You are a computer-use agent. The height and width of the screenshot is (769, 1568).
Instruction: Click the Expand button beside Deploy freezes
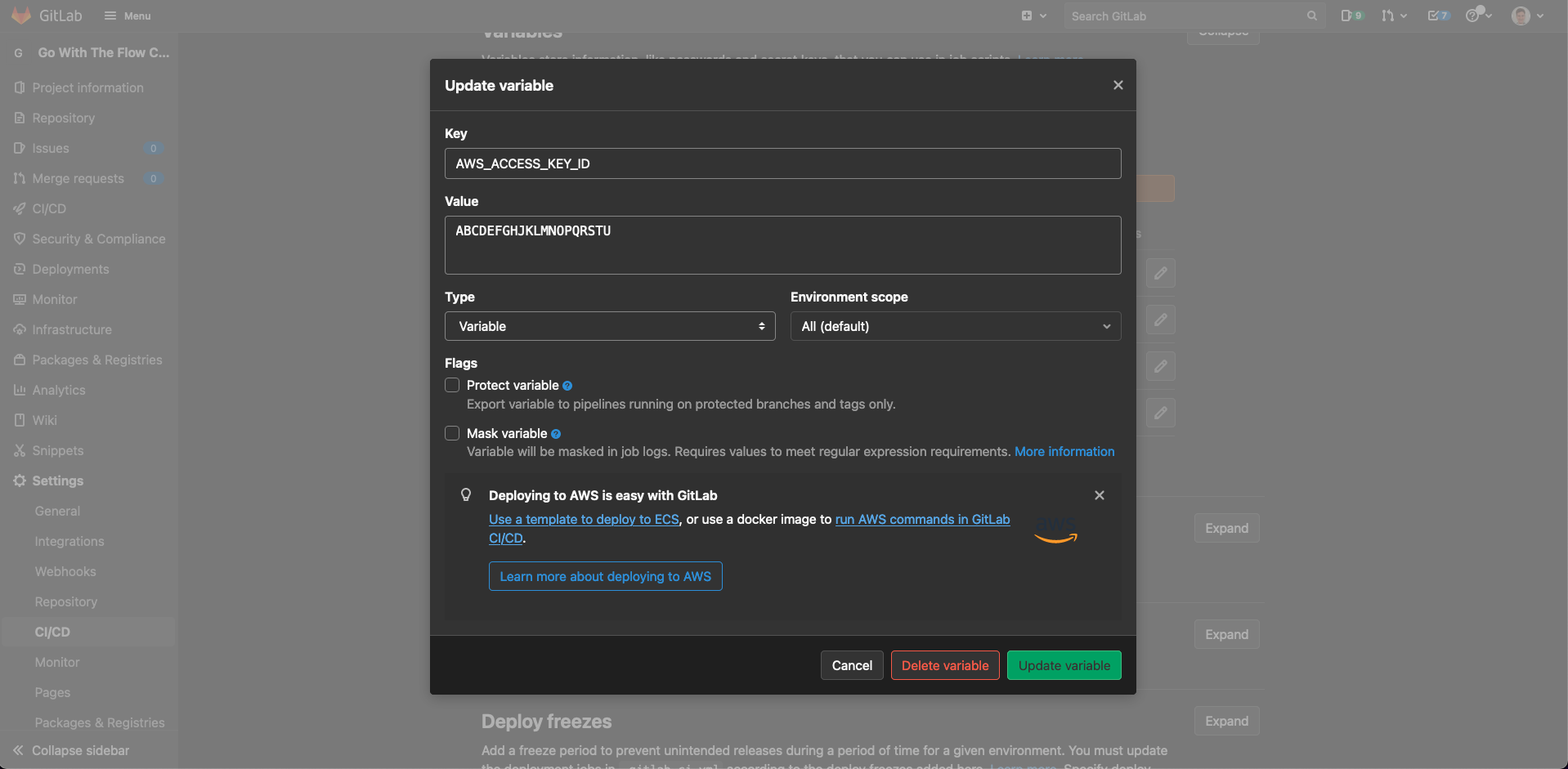[x=1226, y=721]
